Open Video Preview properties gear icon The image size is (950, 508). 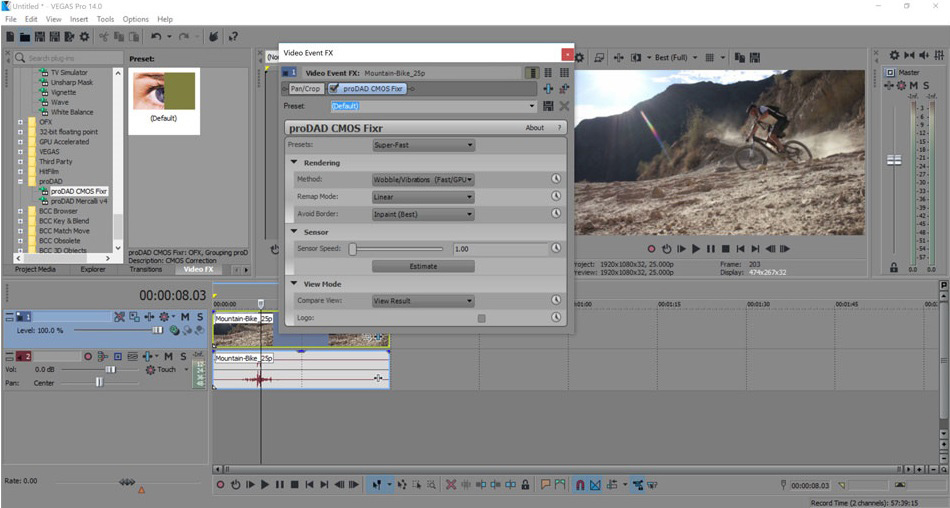pyautogui.click(x=580, y=58)
